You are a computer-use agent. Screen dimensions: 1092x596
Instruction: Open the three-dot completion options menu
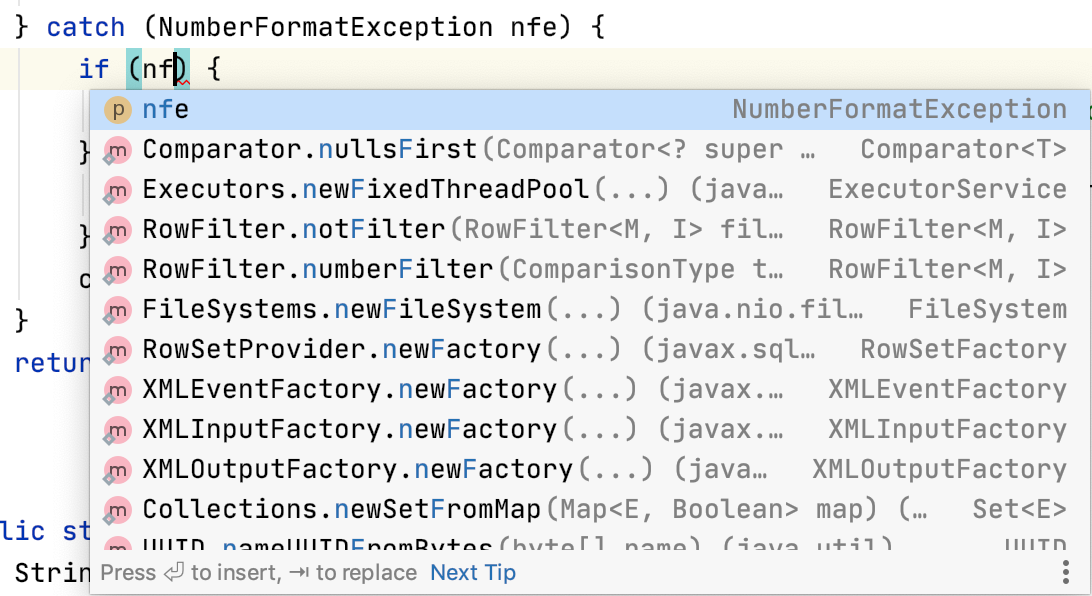tap(1066, 572)
